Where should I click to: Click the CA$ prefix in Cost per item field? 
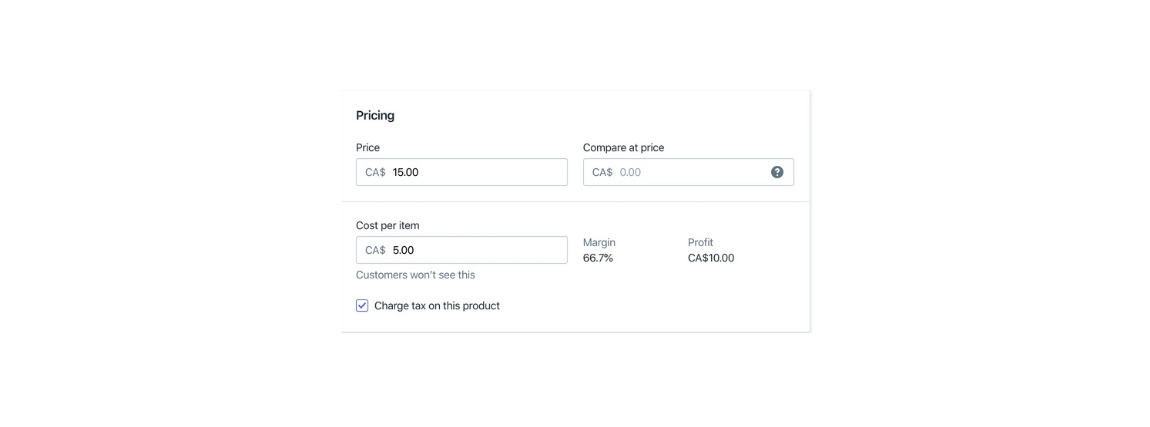tap(375, 250)
